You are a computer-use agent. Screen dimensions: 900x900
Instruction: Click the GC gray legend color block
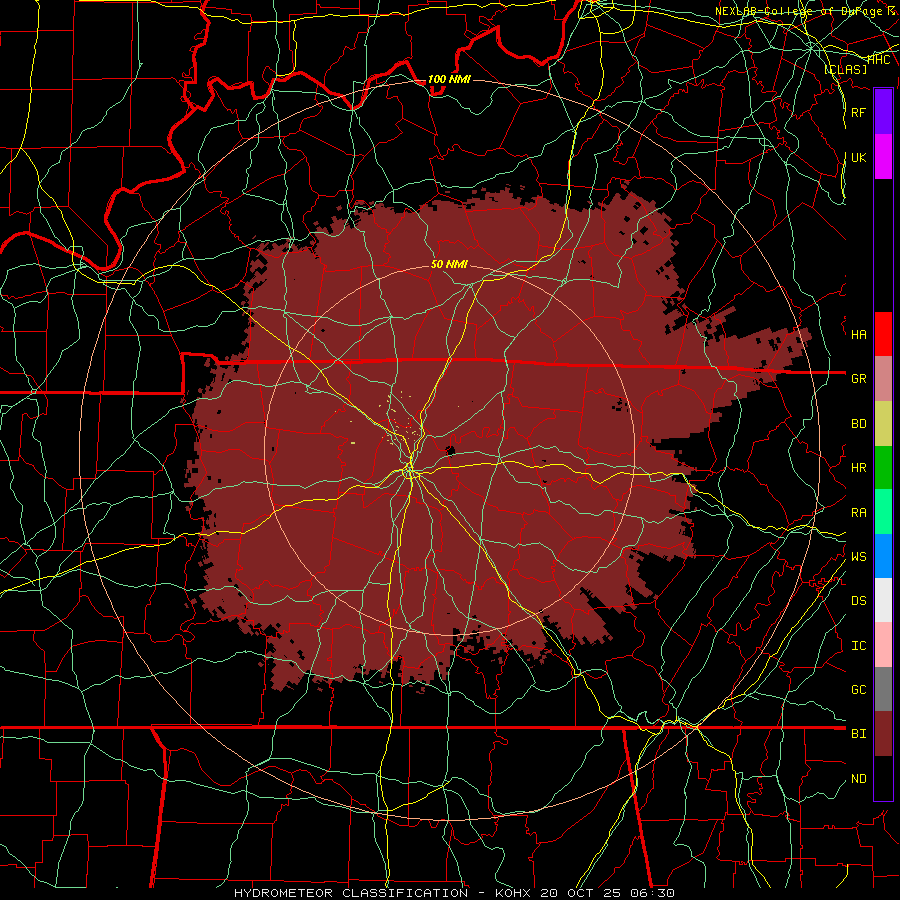pyautogui.click(x=883, y=689)
